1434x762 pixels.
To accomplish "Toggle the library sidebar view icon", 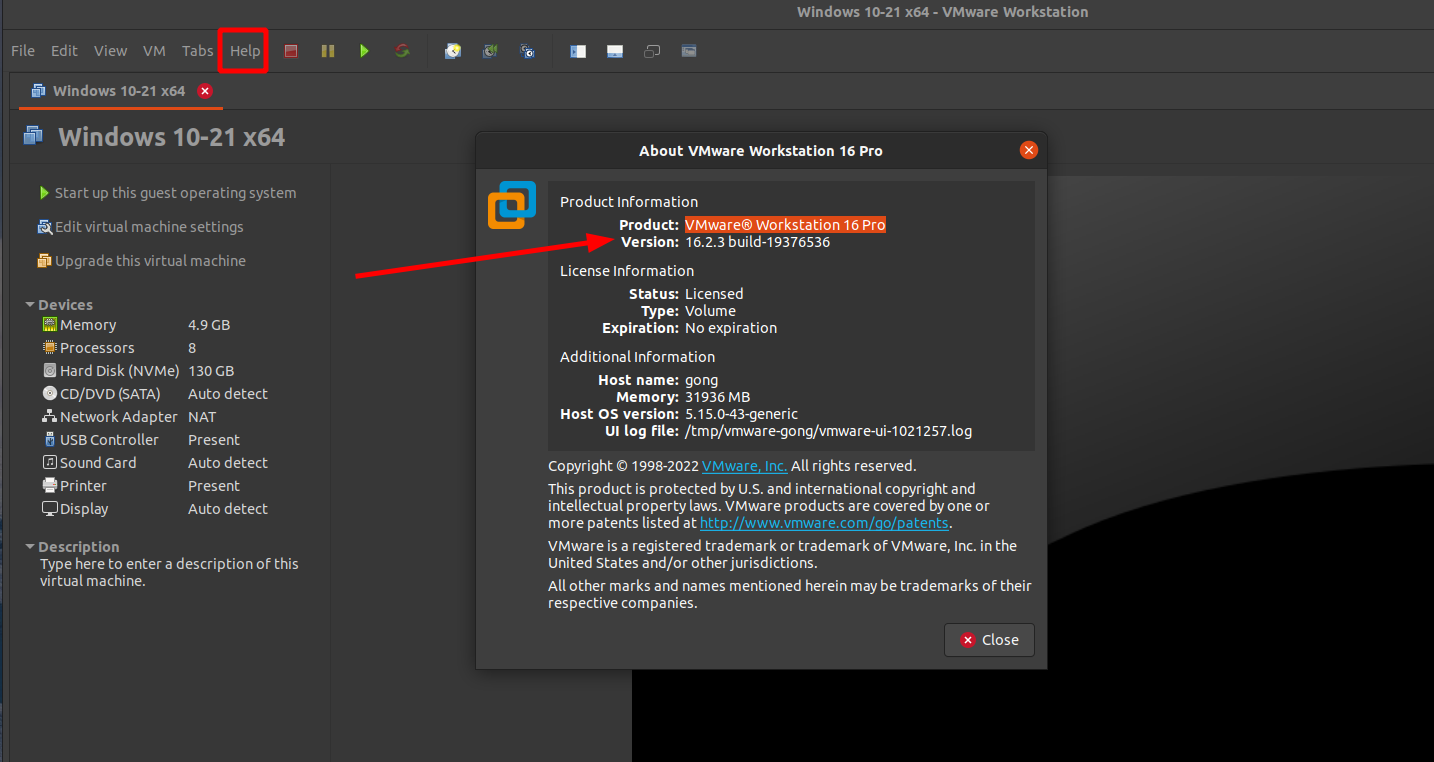I will pyautogui.click(x=578, y=51).
